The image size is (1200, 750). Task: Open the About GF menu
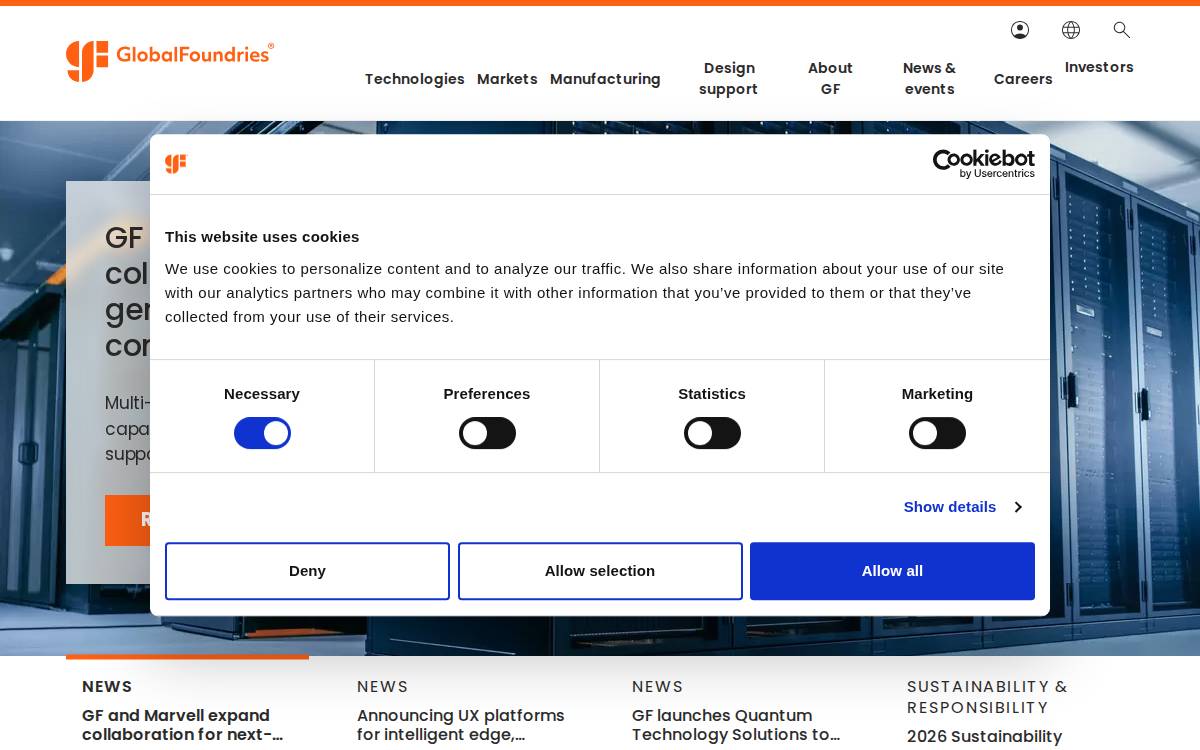(830, 79)
